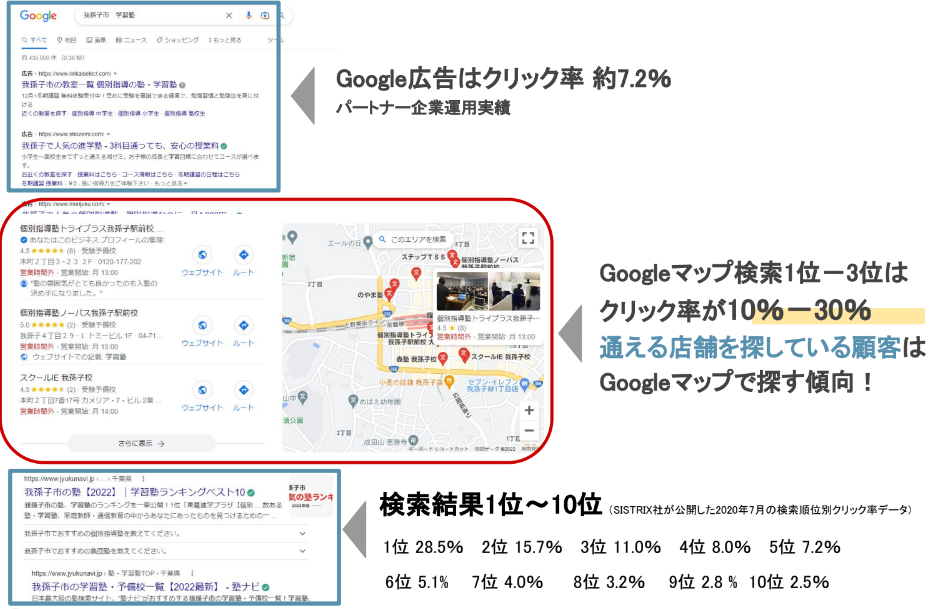Screen dimensions: 935x609
Task: Zoom out the map with minus button
Action: [x=529, y=431]
